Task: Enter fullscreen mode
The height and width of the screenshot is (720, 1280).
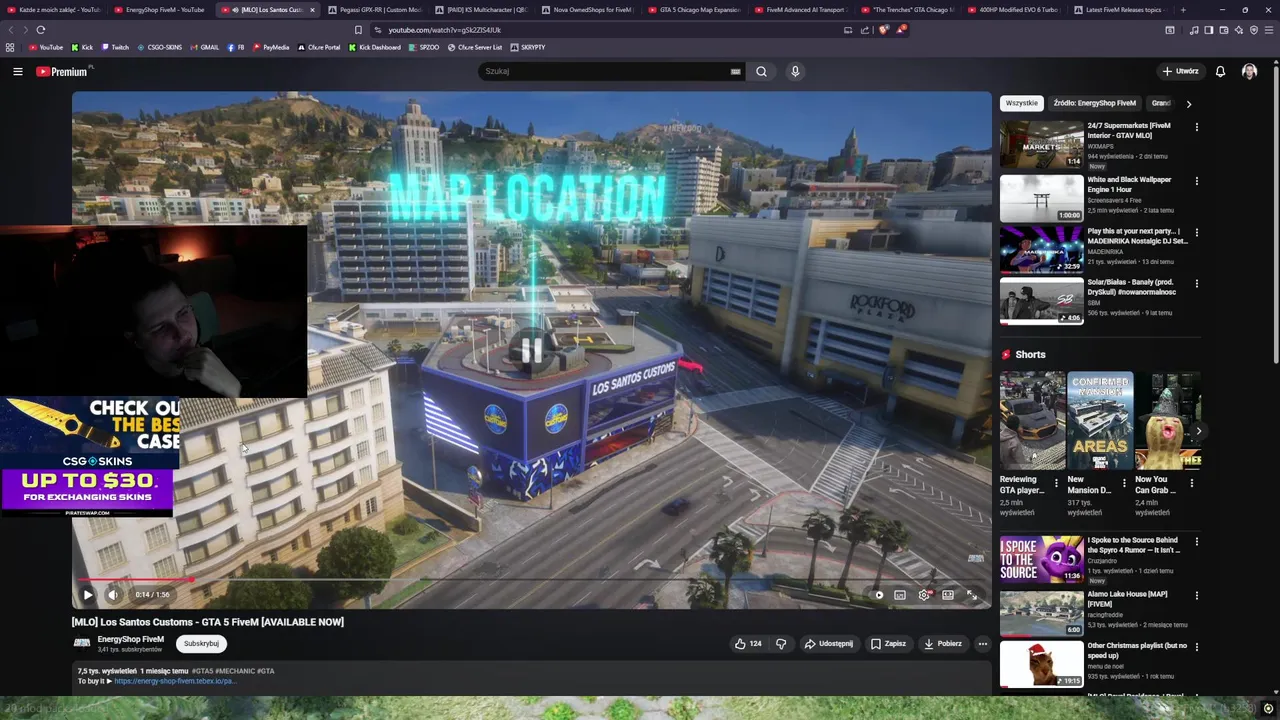Action: click(x=972, y=595)
